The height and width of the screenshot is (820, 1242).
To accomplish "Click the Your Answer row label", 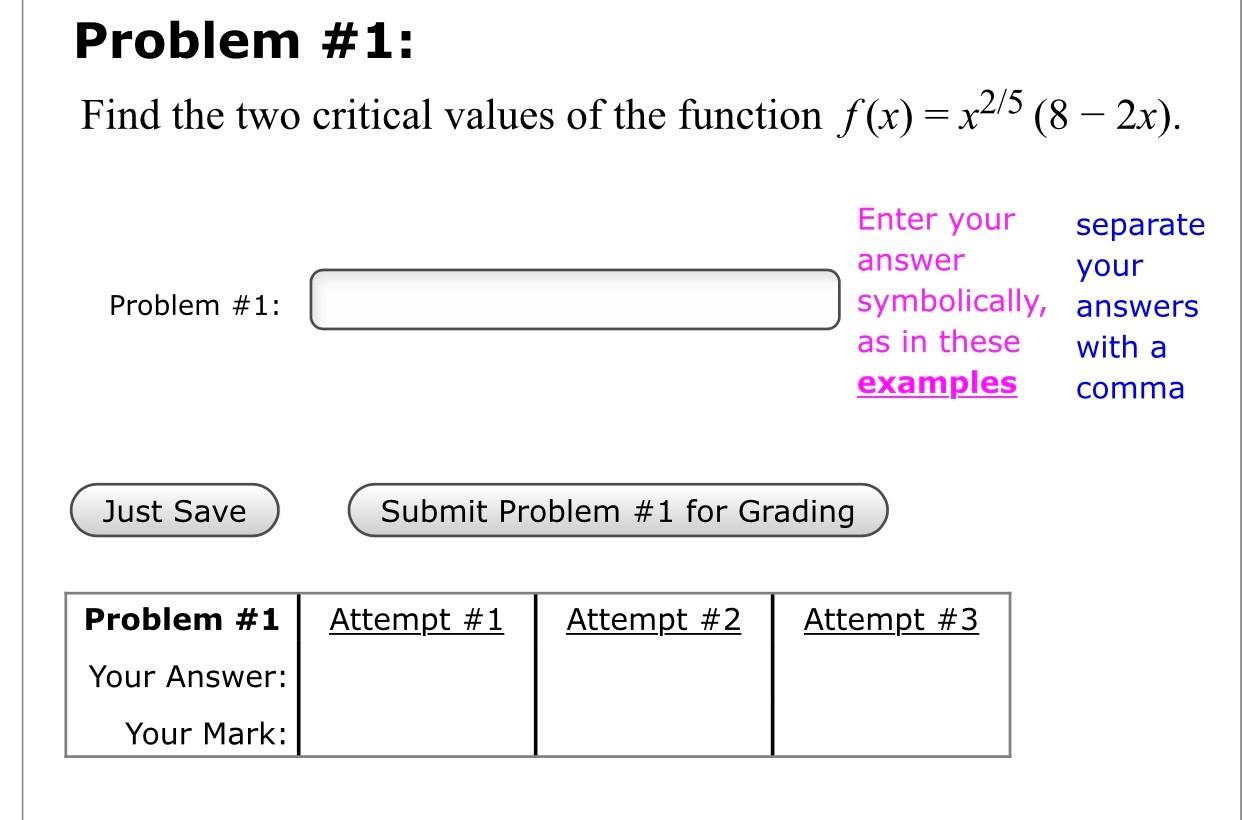I will pos(186,675).
